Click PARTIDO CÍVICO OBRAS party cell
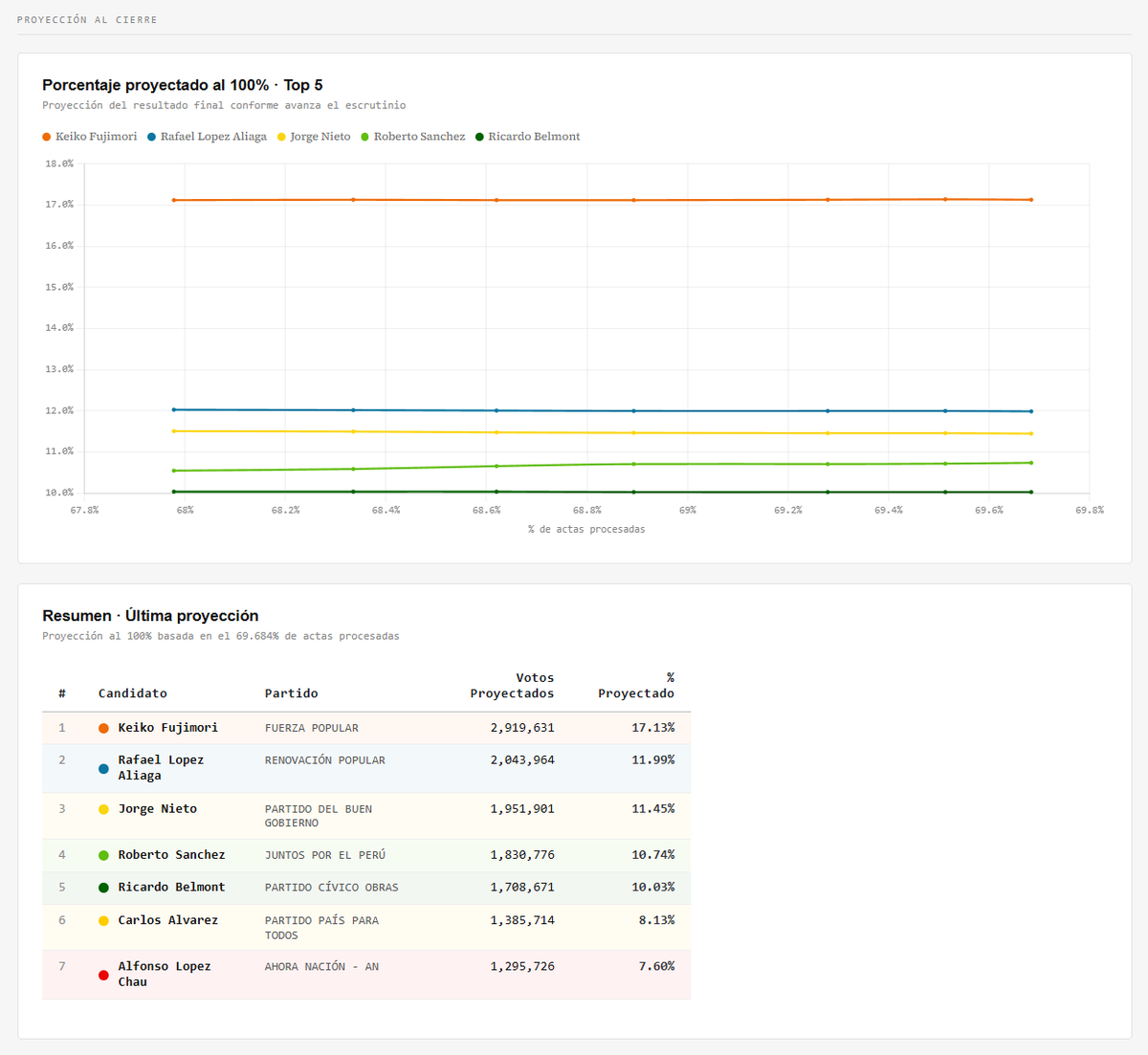This screenshot has height=1055, width=1148. click(x=332, y=888)
